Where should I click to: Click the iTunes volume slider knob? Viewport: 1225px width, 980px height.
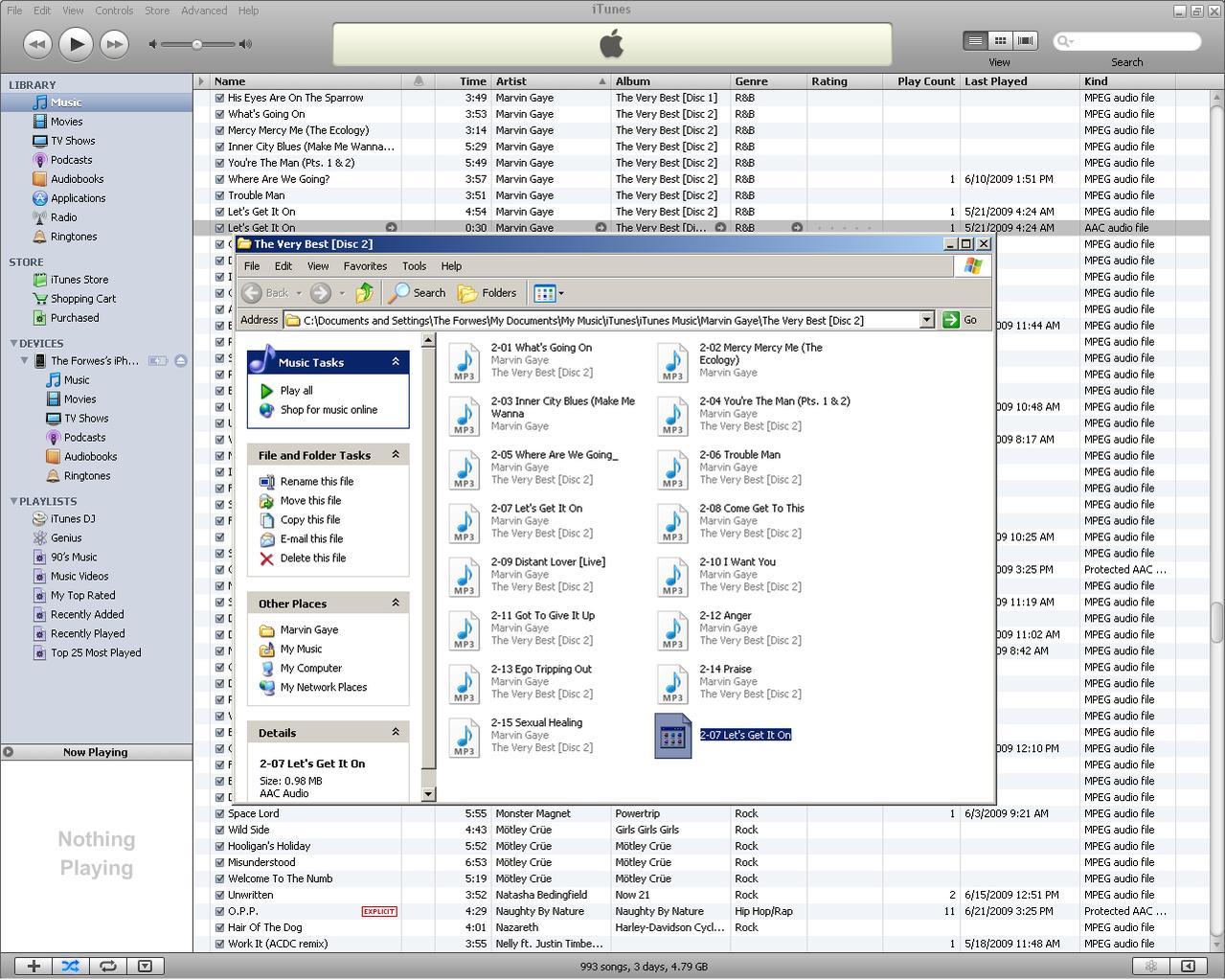197,44
